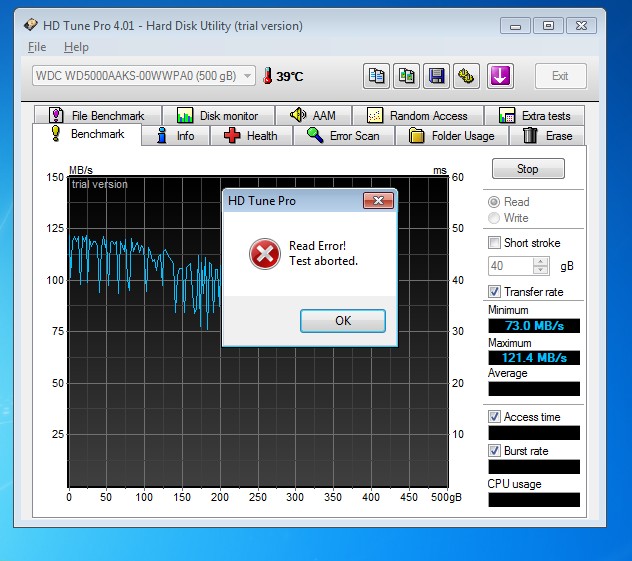
Task: Click the copy info to clipboard icon
Action: coord(376,76)
